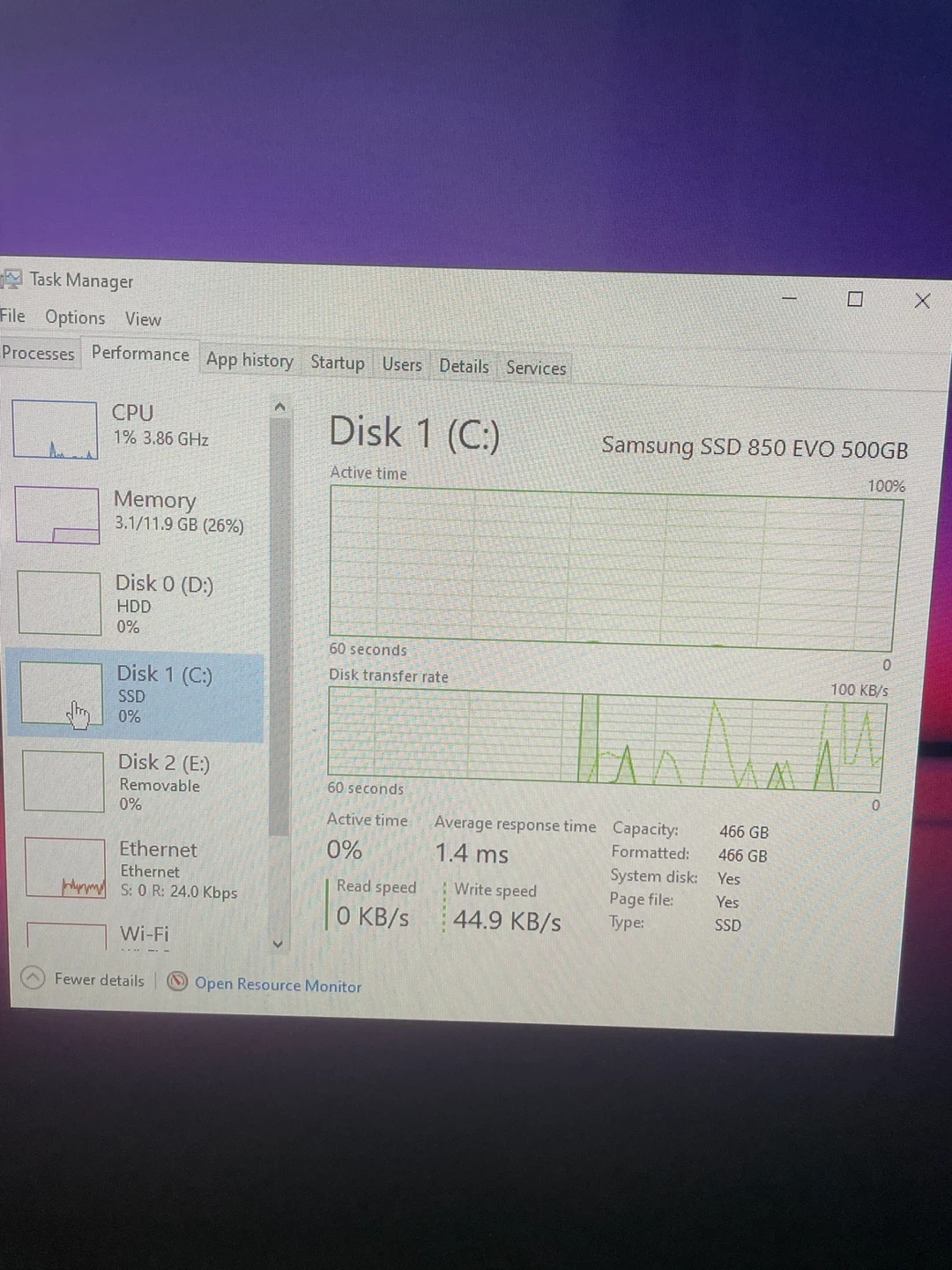
Task: Switch to the Processes tab
Action: 38,354
